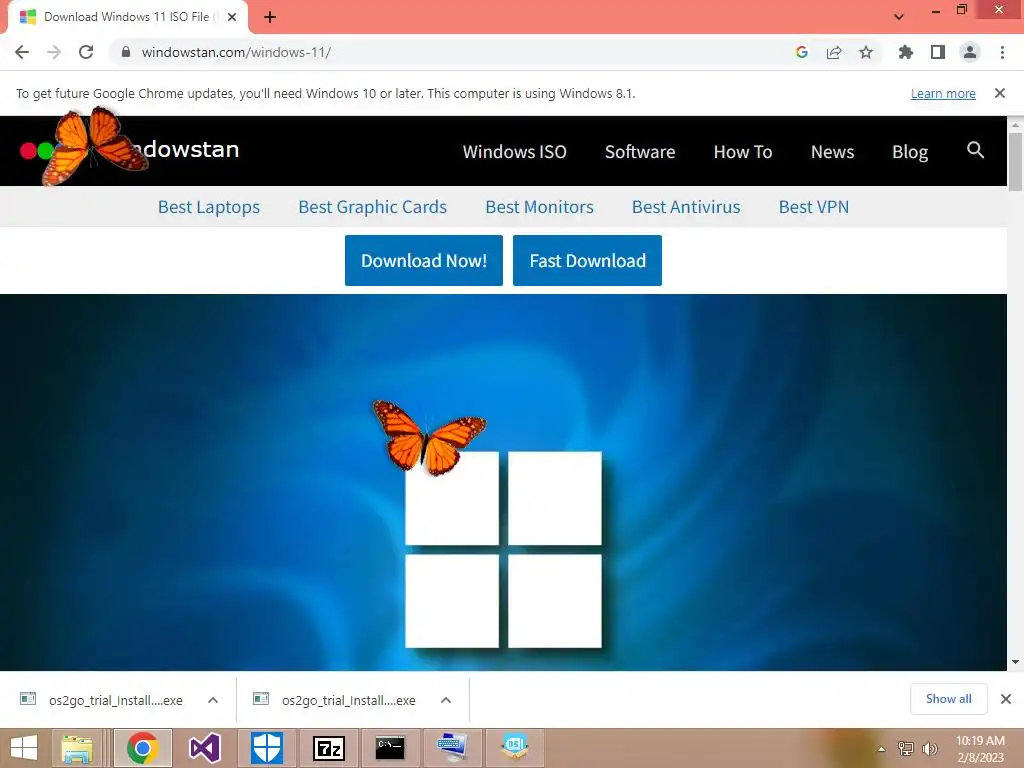The height and width of the screenshot is (768, 1024).
Task: Click the Fast Download button
Action: (x=587, y=261)
